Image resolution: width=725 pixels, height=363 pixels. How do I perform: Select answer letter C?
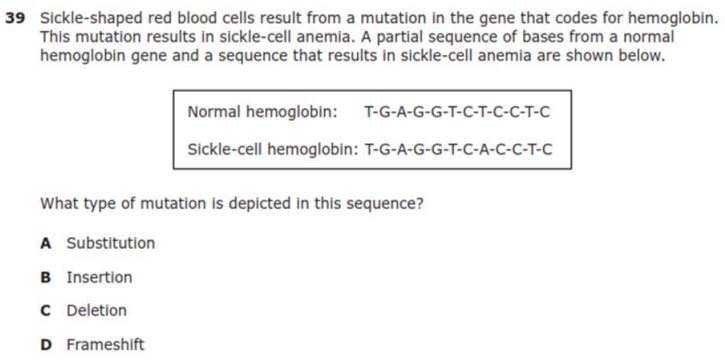tap(45, 311)
